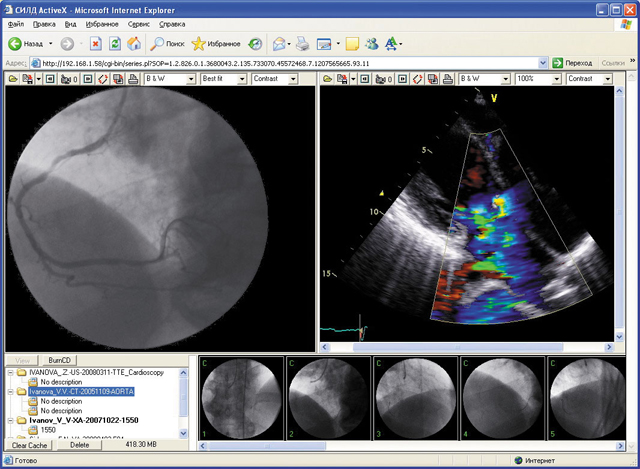Click the BurnCD button
The image size is (640, 469).
point(60,360)
